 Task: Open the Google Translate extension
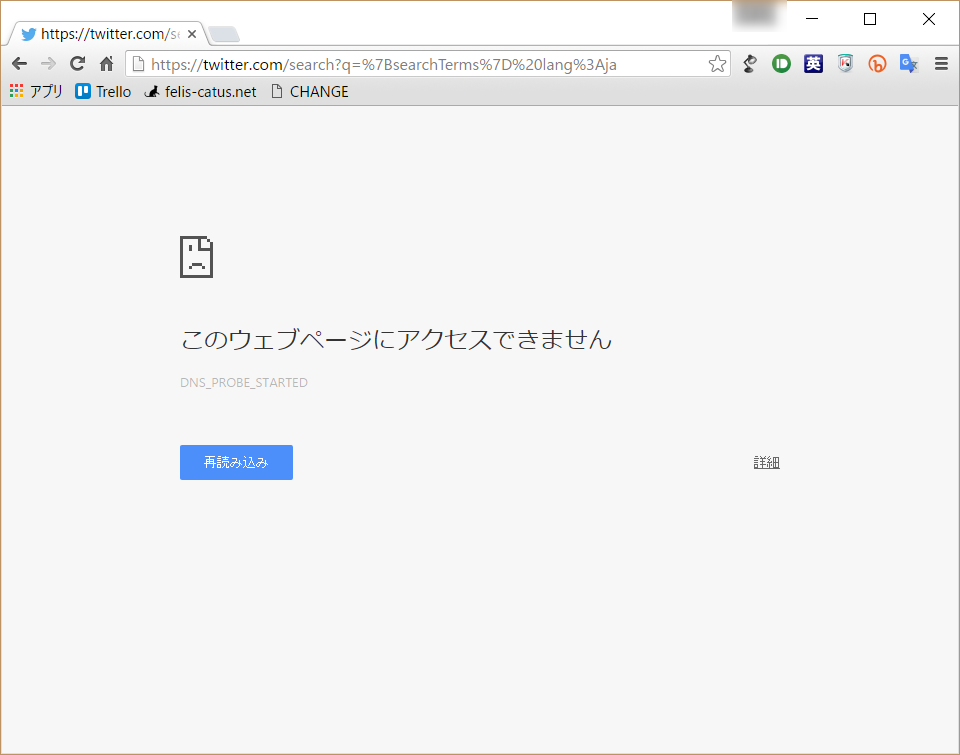point(909,63)
